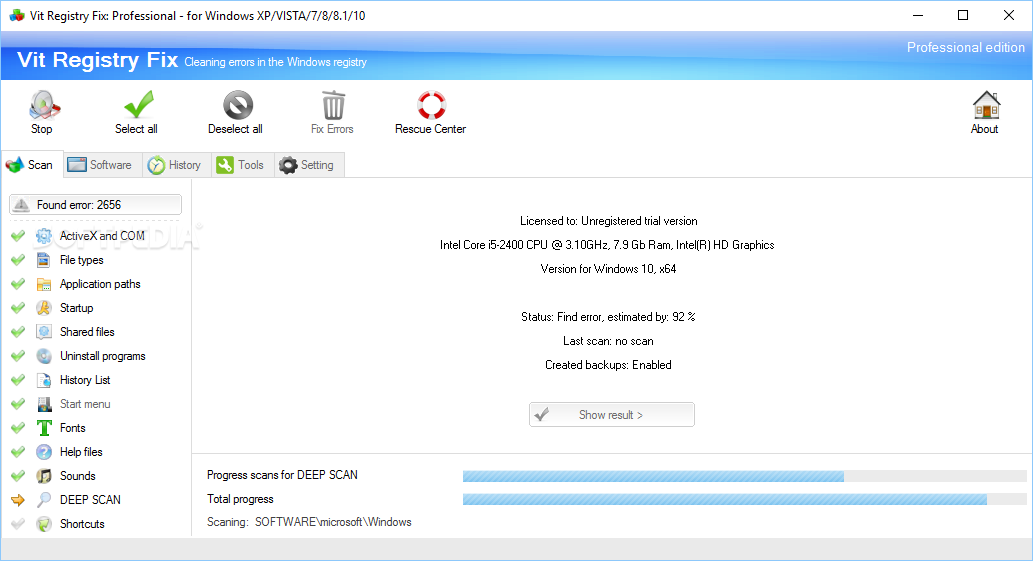The width and height of the screenshot is (1033, 561).
Task: Click the Deselect all icon
Action: point(238,105)
